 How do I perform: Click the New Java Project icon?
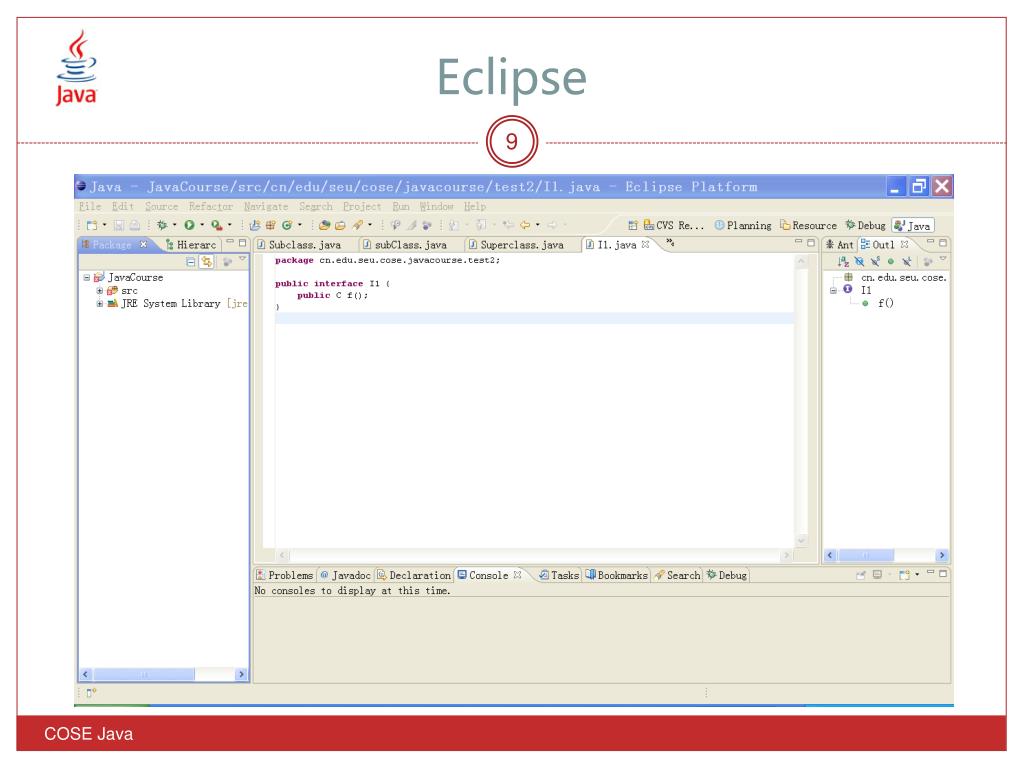(255, 225)
